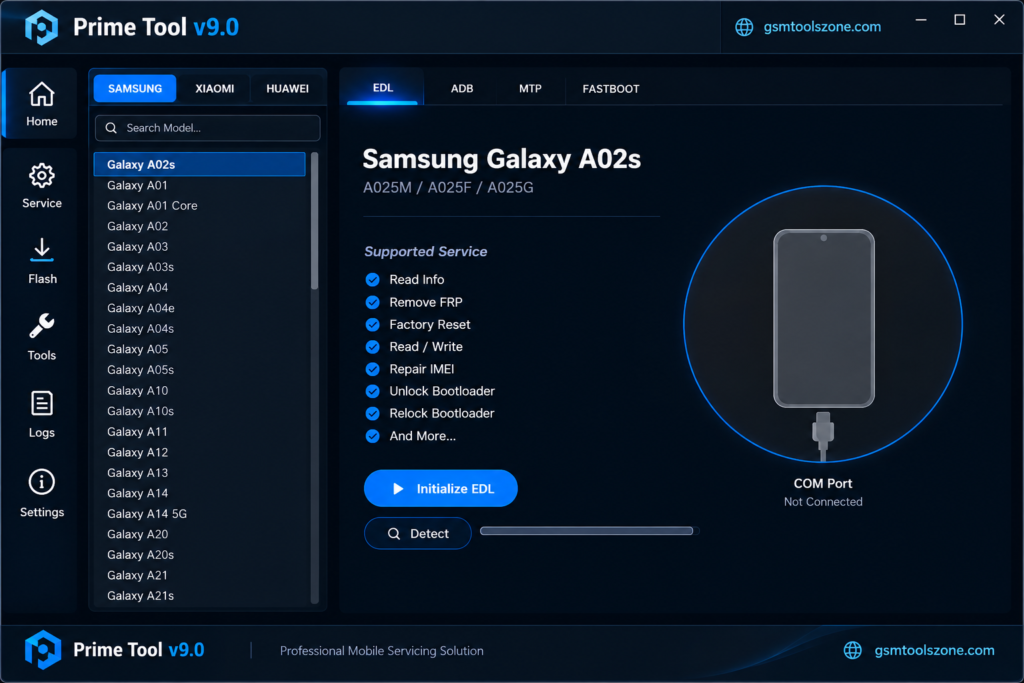Select Galaxy A04s model
Screen dimensions: 1024x683
point(199,328)
